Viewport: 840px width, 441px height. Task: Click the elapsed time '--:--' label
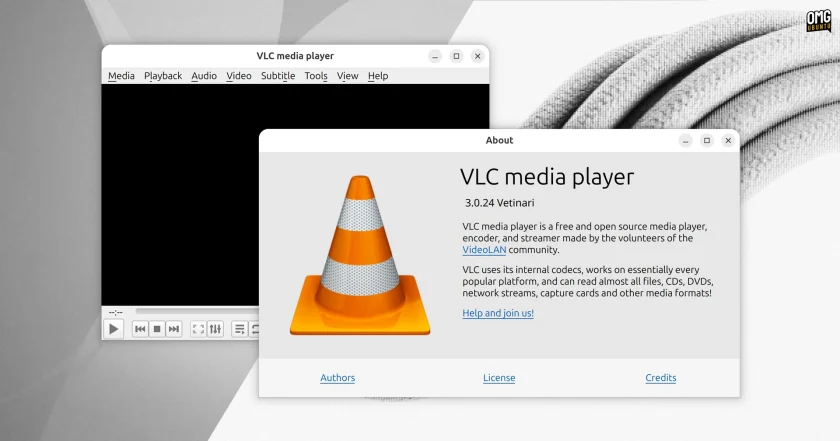(116, 312)
